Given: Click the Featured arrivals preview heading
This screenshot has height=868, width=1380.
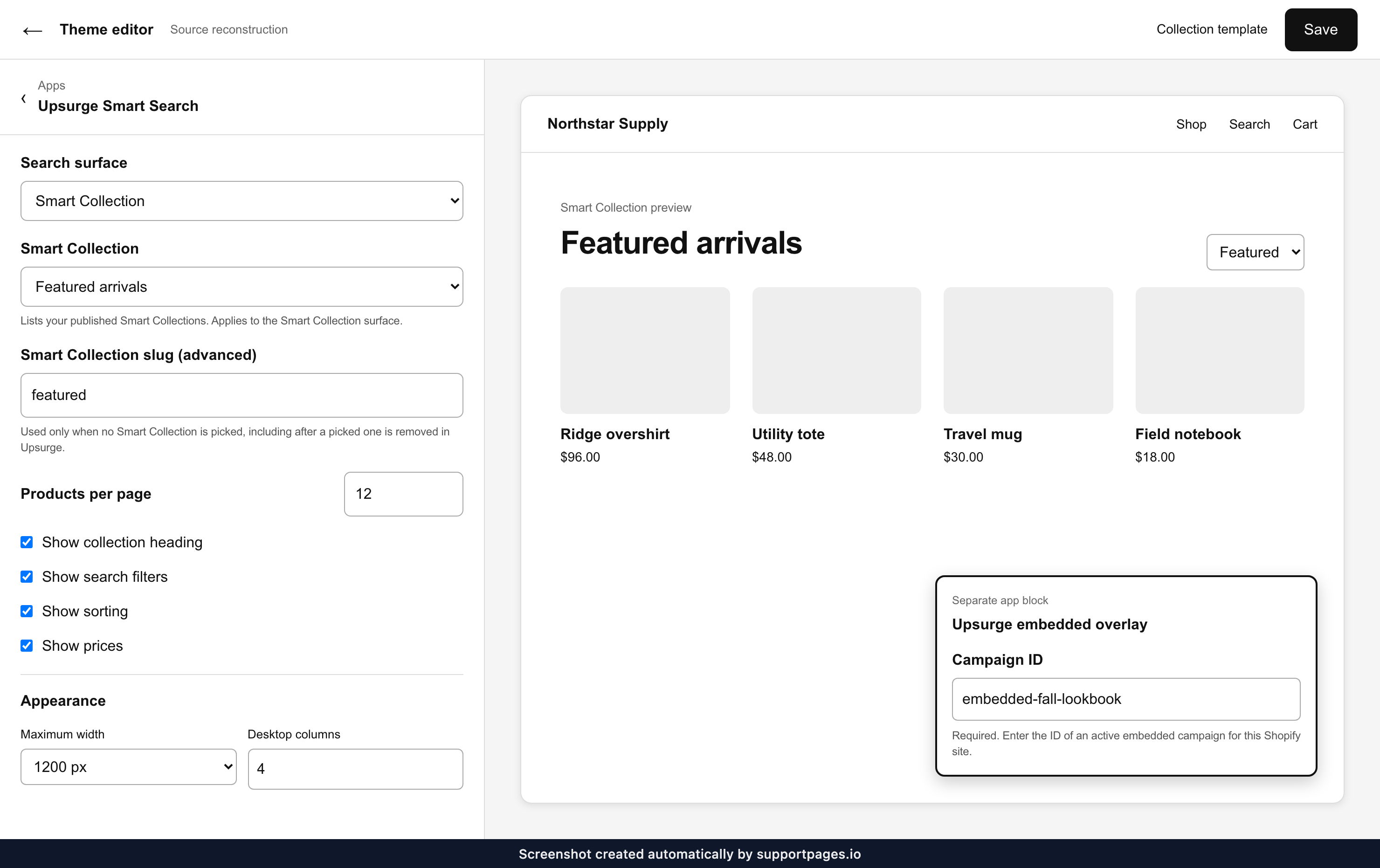Looking at the screenshot, I should pos(681,243).
